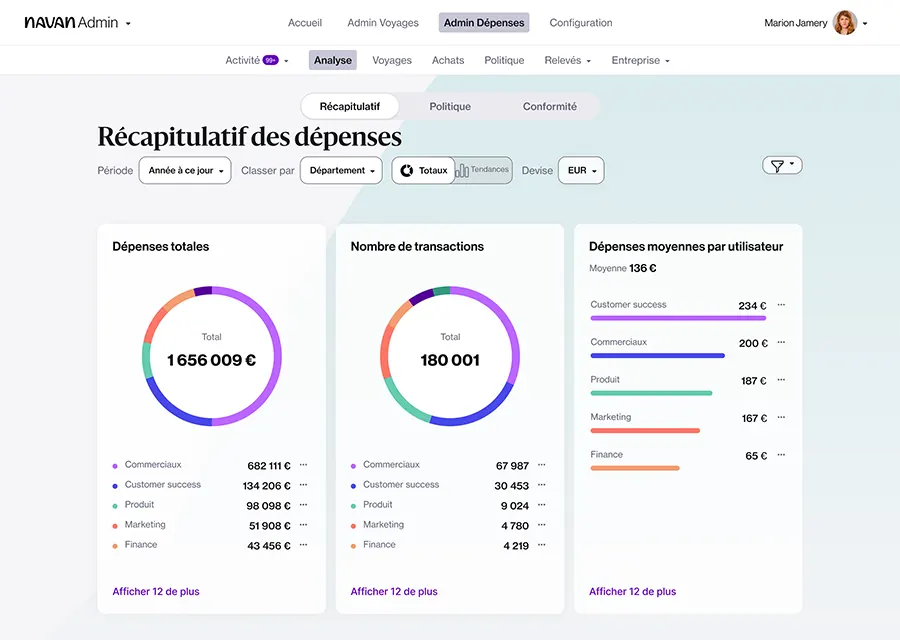900x640 pixels.
Task: Open the Département classification dropdown
Action: point(341,170)
